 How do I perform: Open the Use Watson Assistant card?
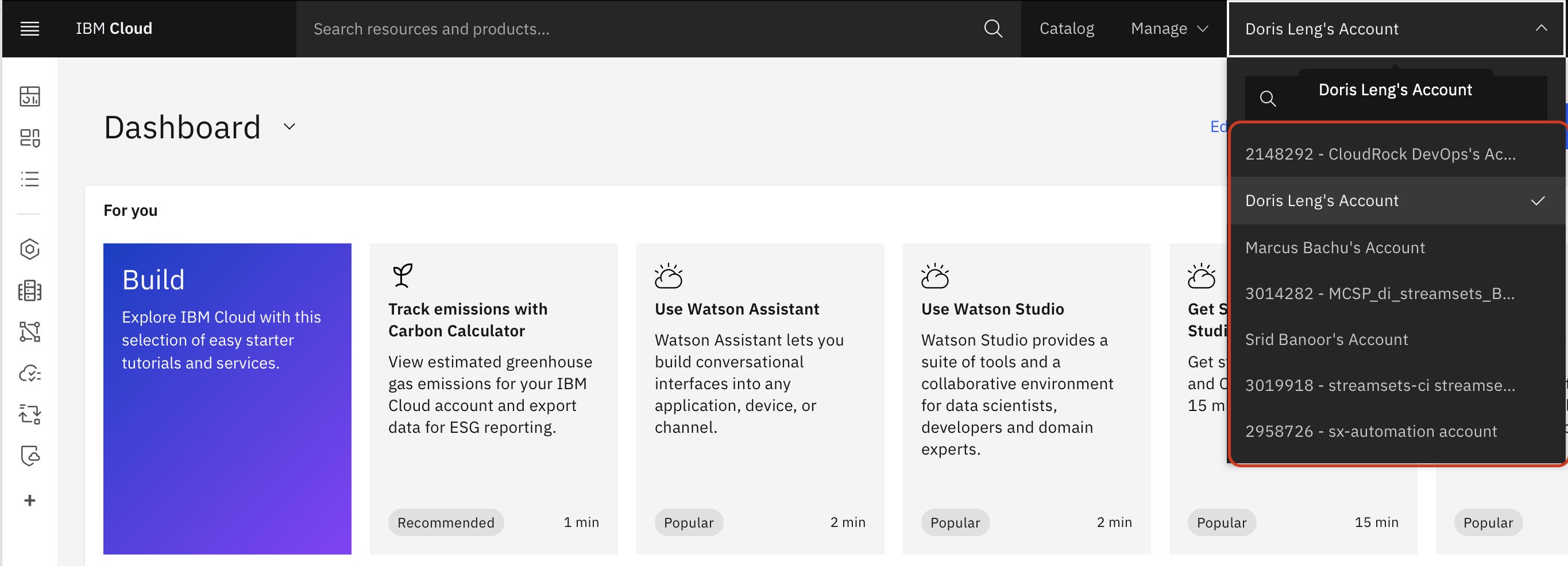point(760,398)
